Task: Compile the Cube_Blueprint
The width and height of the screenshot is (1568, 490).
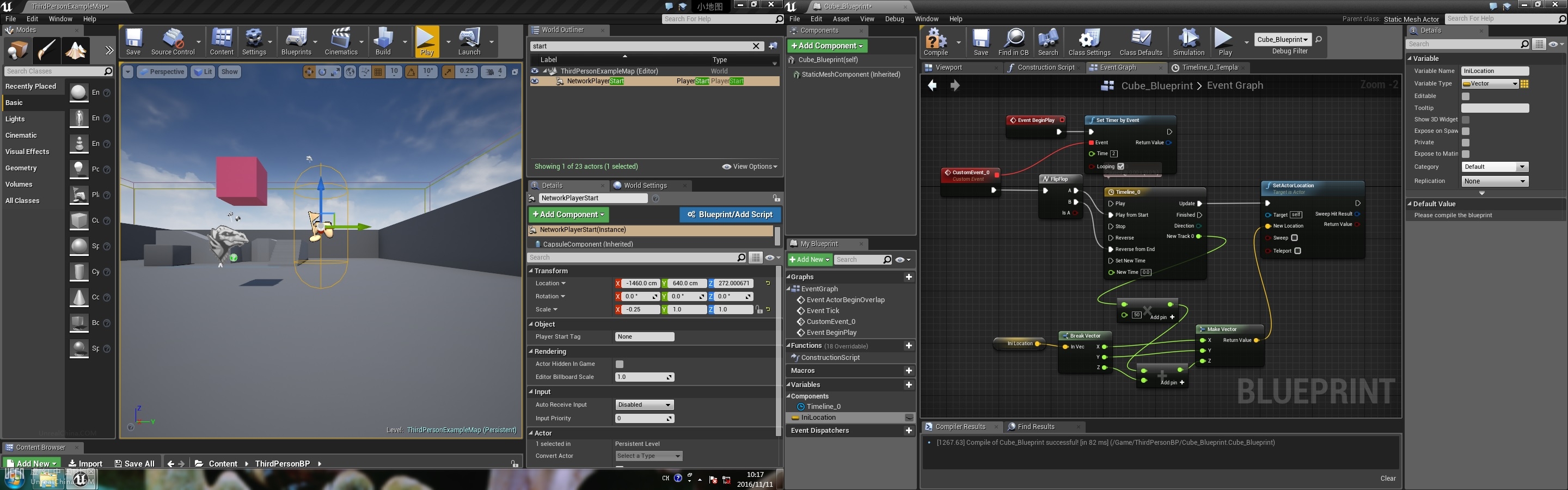Action: click(936, 42)
